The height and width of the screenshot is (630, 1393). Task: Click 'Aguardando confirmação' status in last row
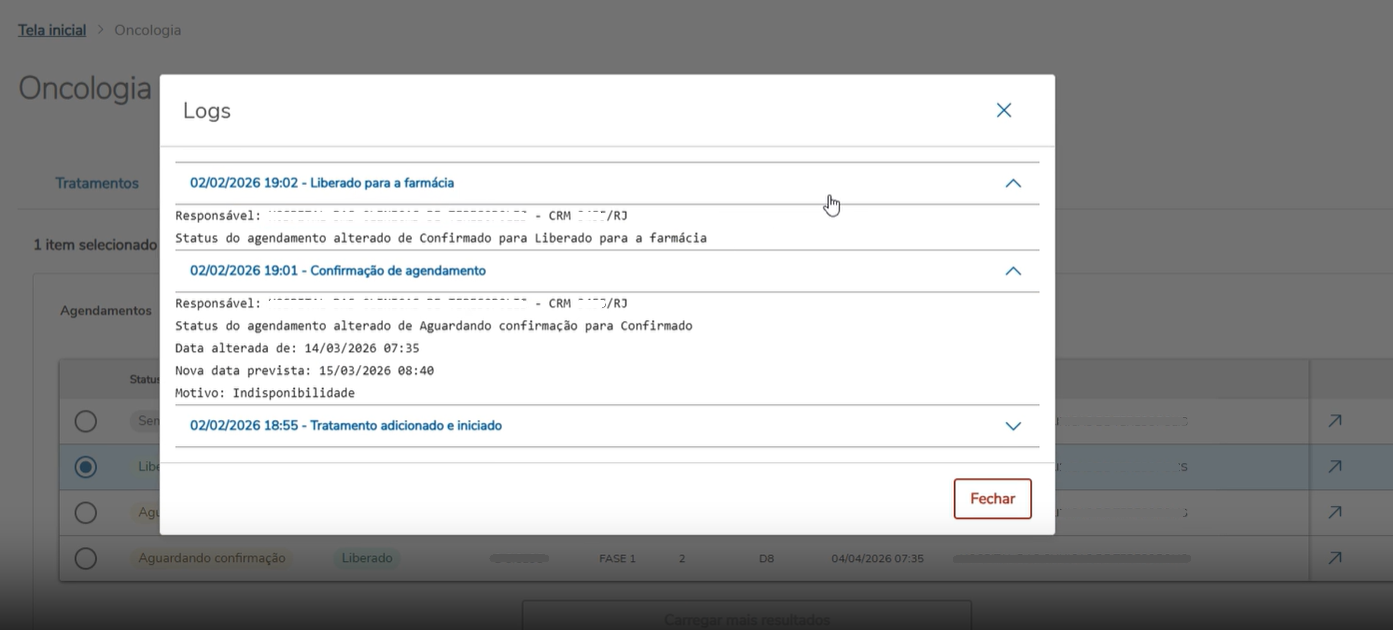click(x=212, y=558)
